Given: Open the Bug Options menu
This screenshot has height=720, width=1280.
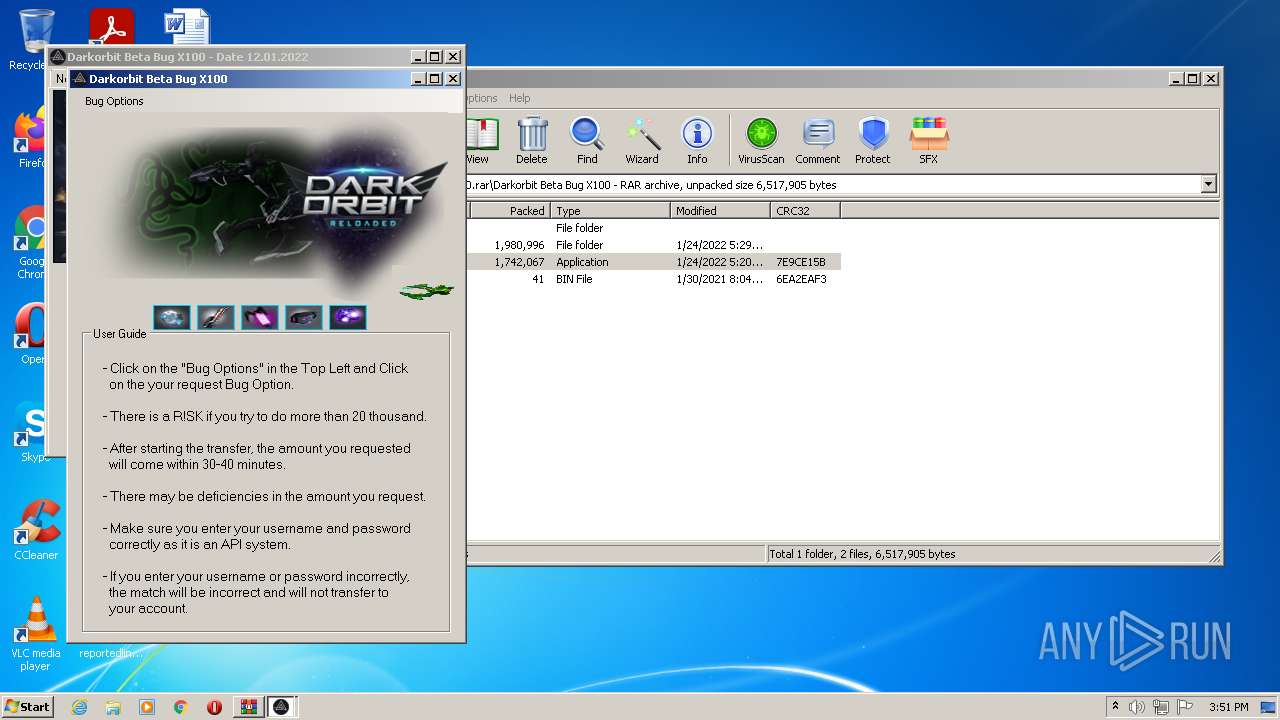Looking at the screenshot, I should (x=114, y=101).
